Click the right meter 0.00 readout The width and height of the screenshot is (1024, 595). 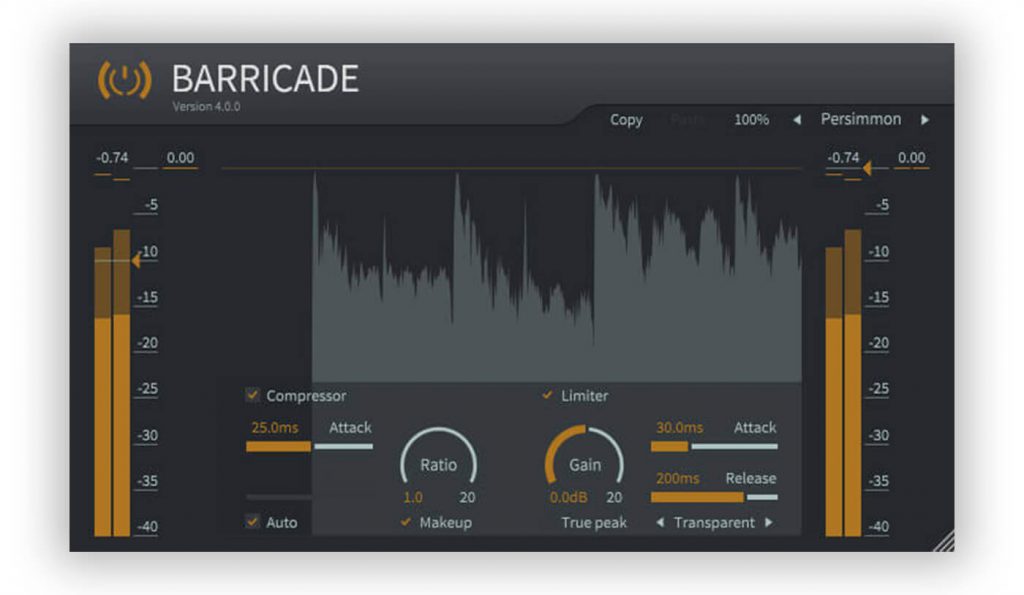pyautogui.click(x=911, y=158)
